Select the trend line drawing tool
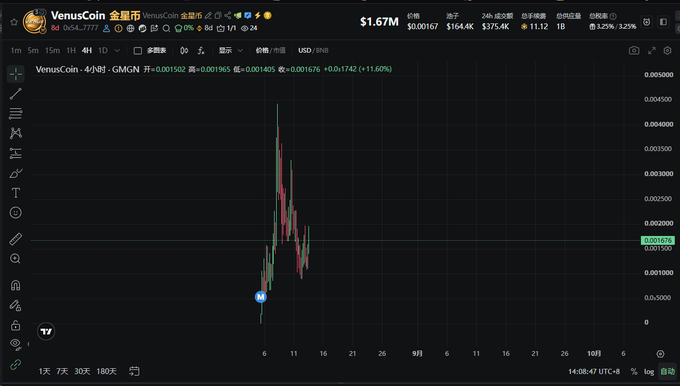Screen dimensions: 680x386 (x=16, y=94)
